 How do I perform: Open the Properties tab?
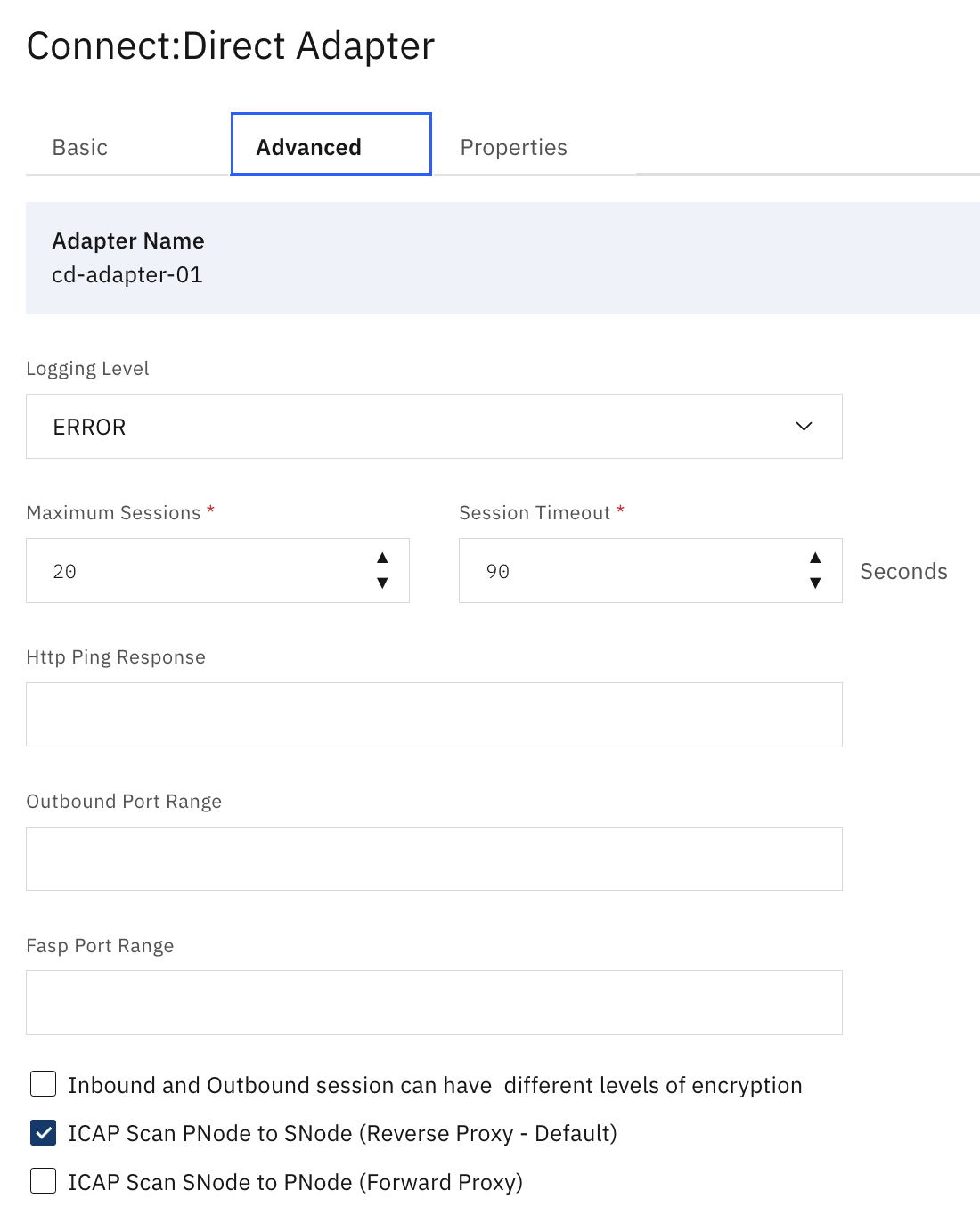pyautogui.click(x=513, y=147)
